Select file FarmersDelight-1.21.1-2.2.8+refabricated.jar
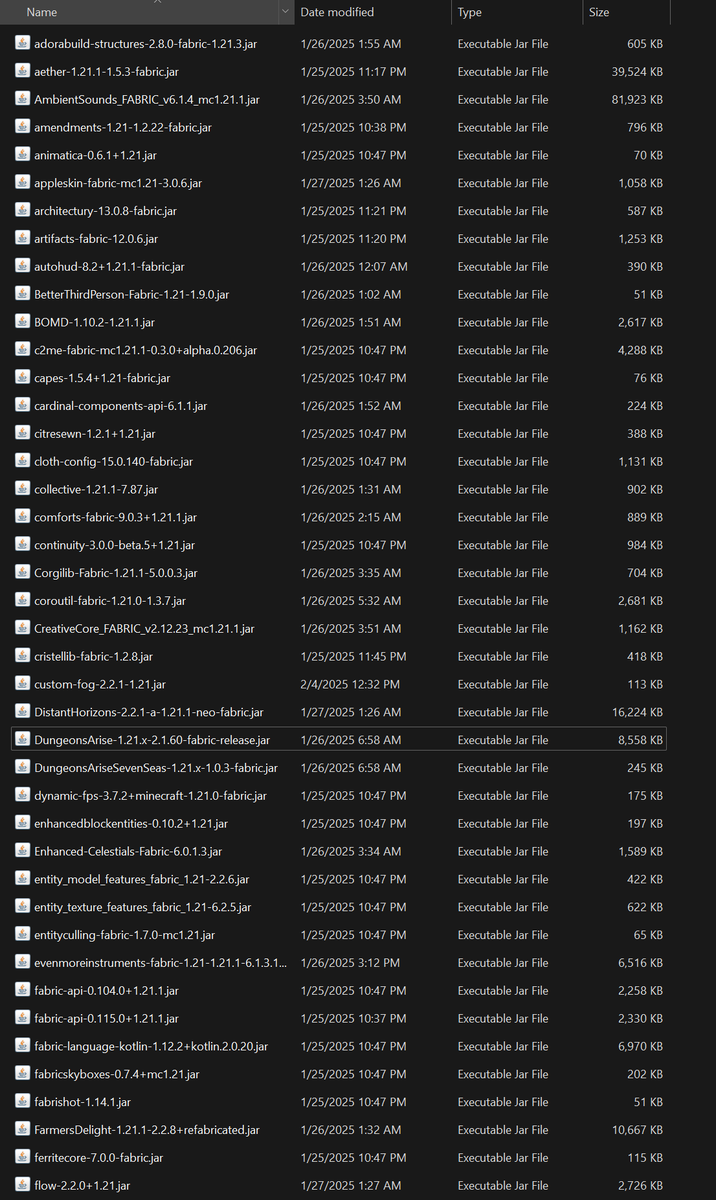The image size is (716, 1200). pos(147,1130)
